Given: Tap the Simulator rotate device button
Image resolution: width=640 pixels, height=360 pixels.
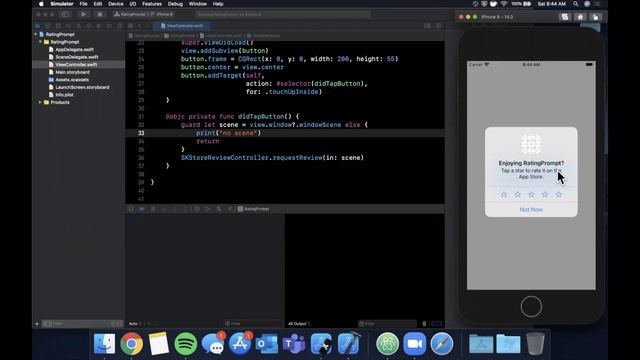Looking at the screenshot, I should pyautogui.click(x=596, y=17).
